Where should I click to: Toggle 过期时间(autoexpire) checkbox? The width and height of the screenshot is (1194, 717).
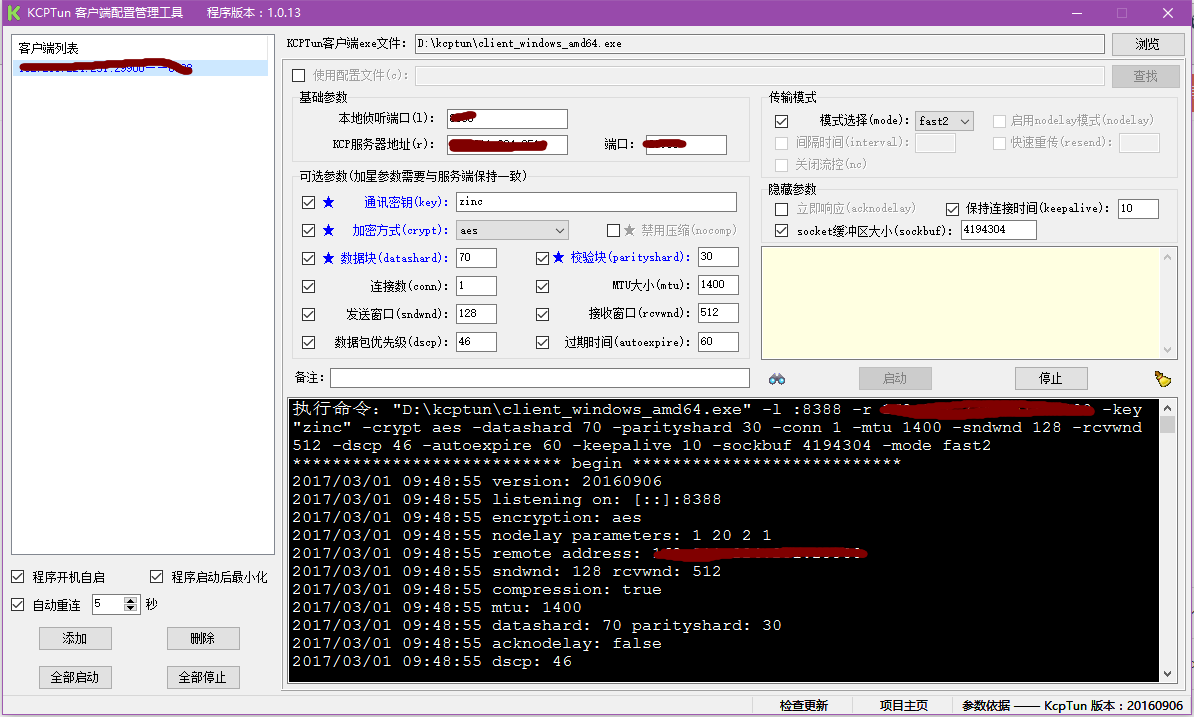(542, 343)
